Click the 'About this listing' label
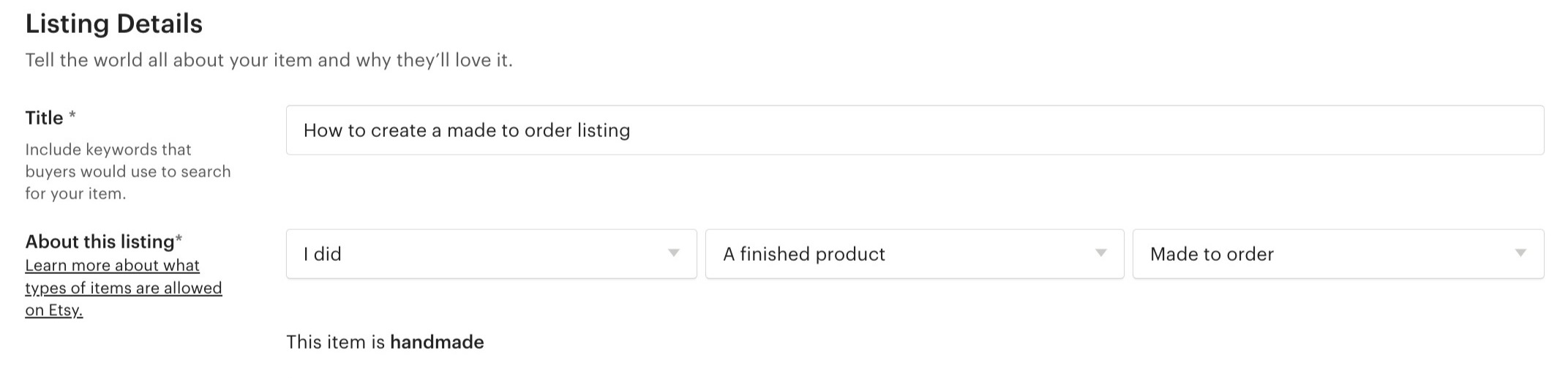The height and width of the screenshot is (378, 1568). coord(100,242)
